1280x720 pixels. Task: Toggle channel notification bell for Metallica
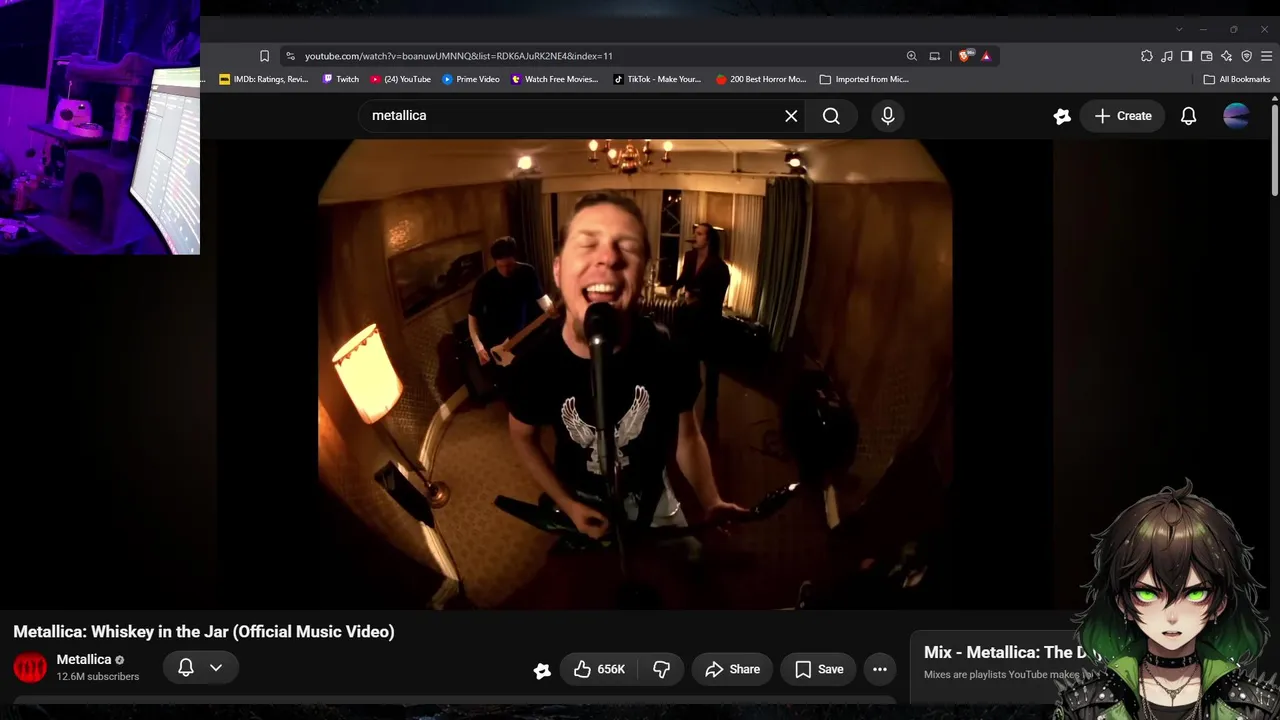click(x=186, y=668)
